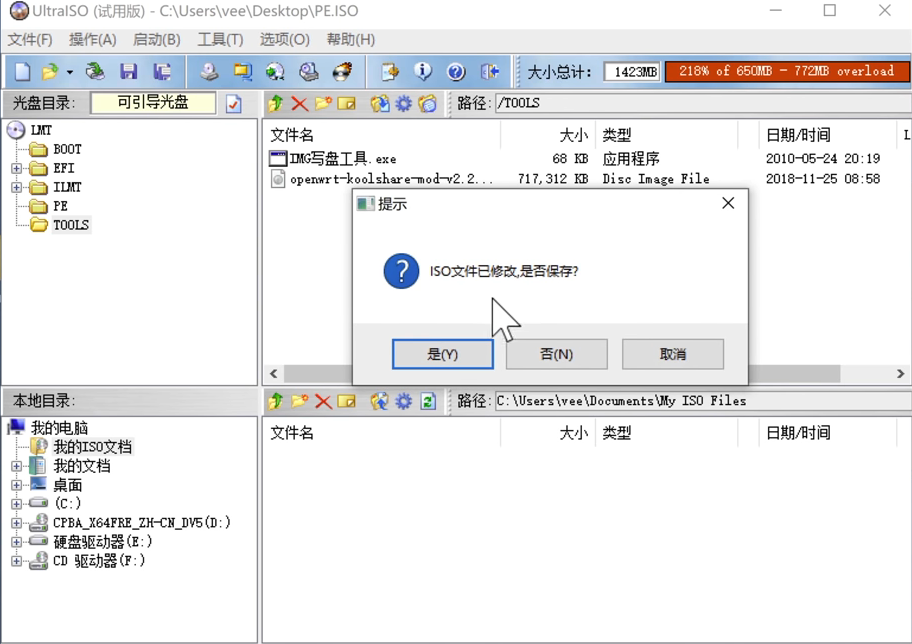
Task: Click Rename icon in disc directory toolbar
Action: (347, 104)
